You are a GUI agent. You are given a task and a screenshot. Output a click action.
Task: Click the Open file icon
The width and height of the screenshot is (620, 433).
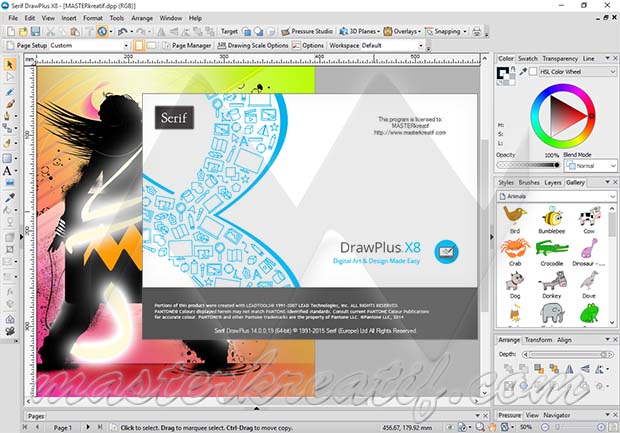click(x=23, y=31)
